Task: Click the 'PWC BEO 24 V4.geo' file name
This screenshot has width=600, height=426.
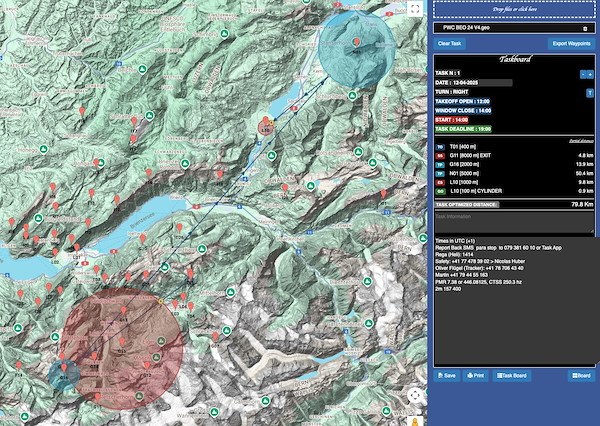Action: click(x=466, y=28)
